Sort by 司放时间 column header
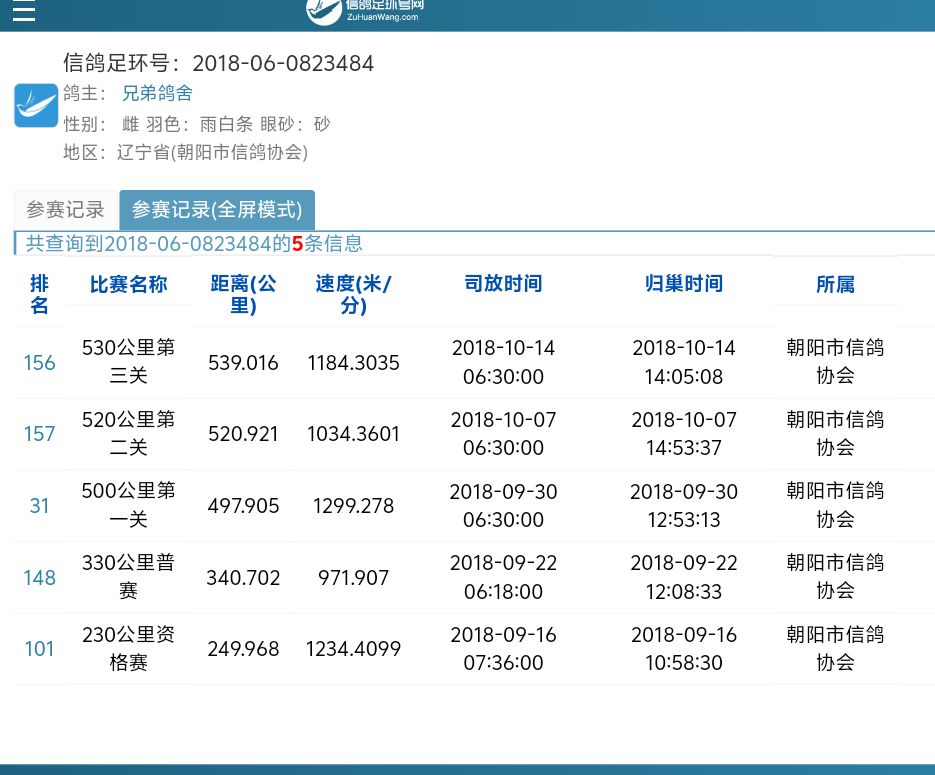 click(503, 284)
